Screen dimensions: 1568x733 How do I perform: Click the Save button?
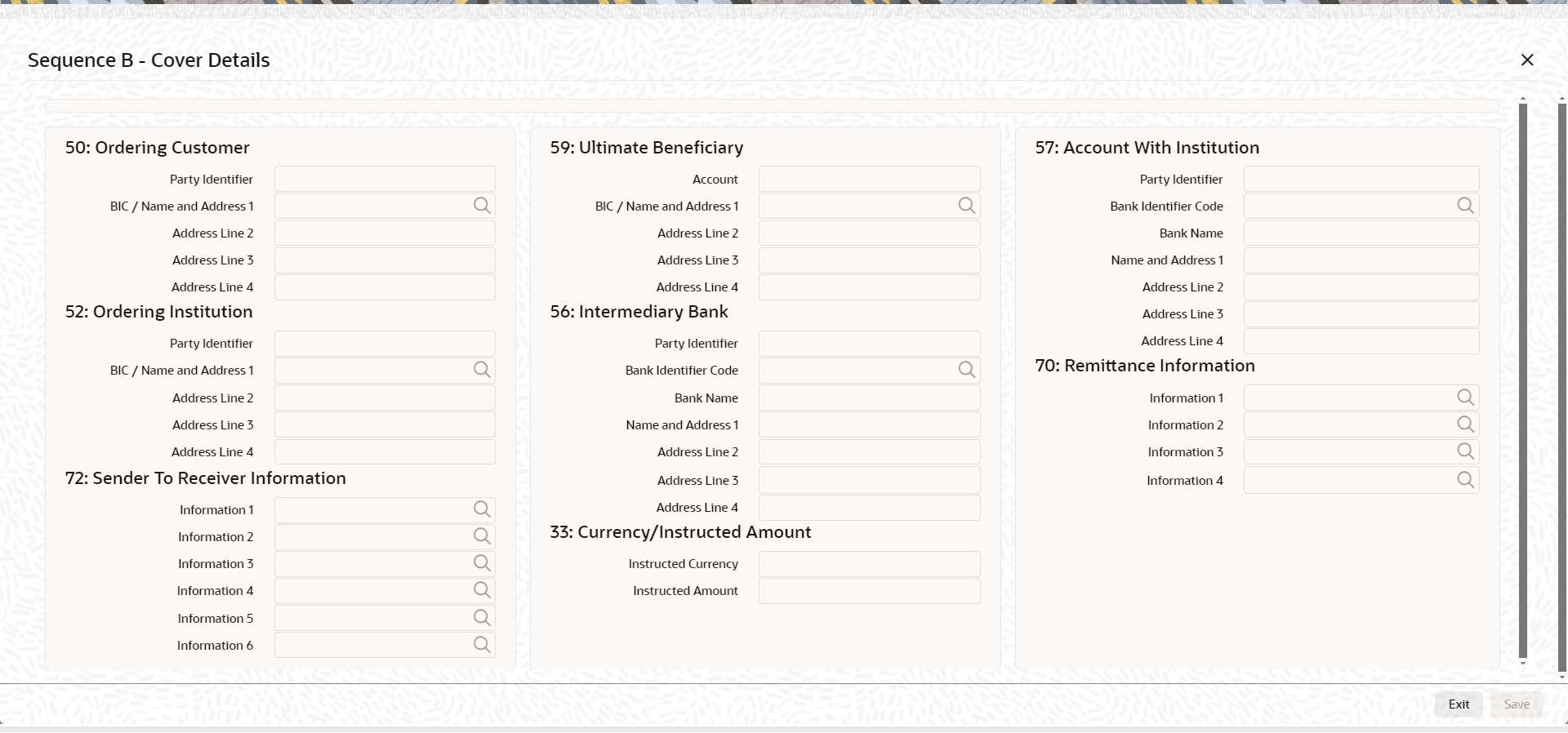coord(1517,704)
